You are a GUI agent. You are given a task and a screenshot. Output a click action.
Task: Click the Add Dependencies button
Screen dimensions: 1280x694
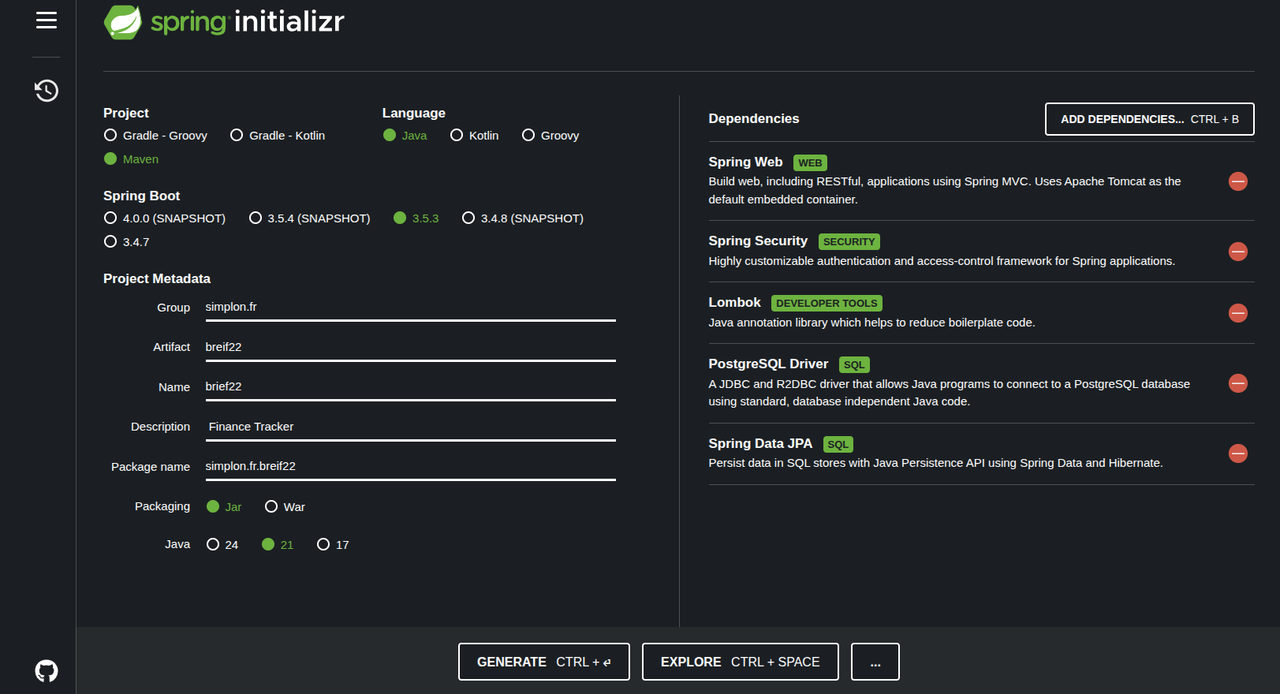1150,119
